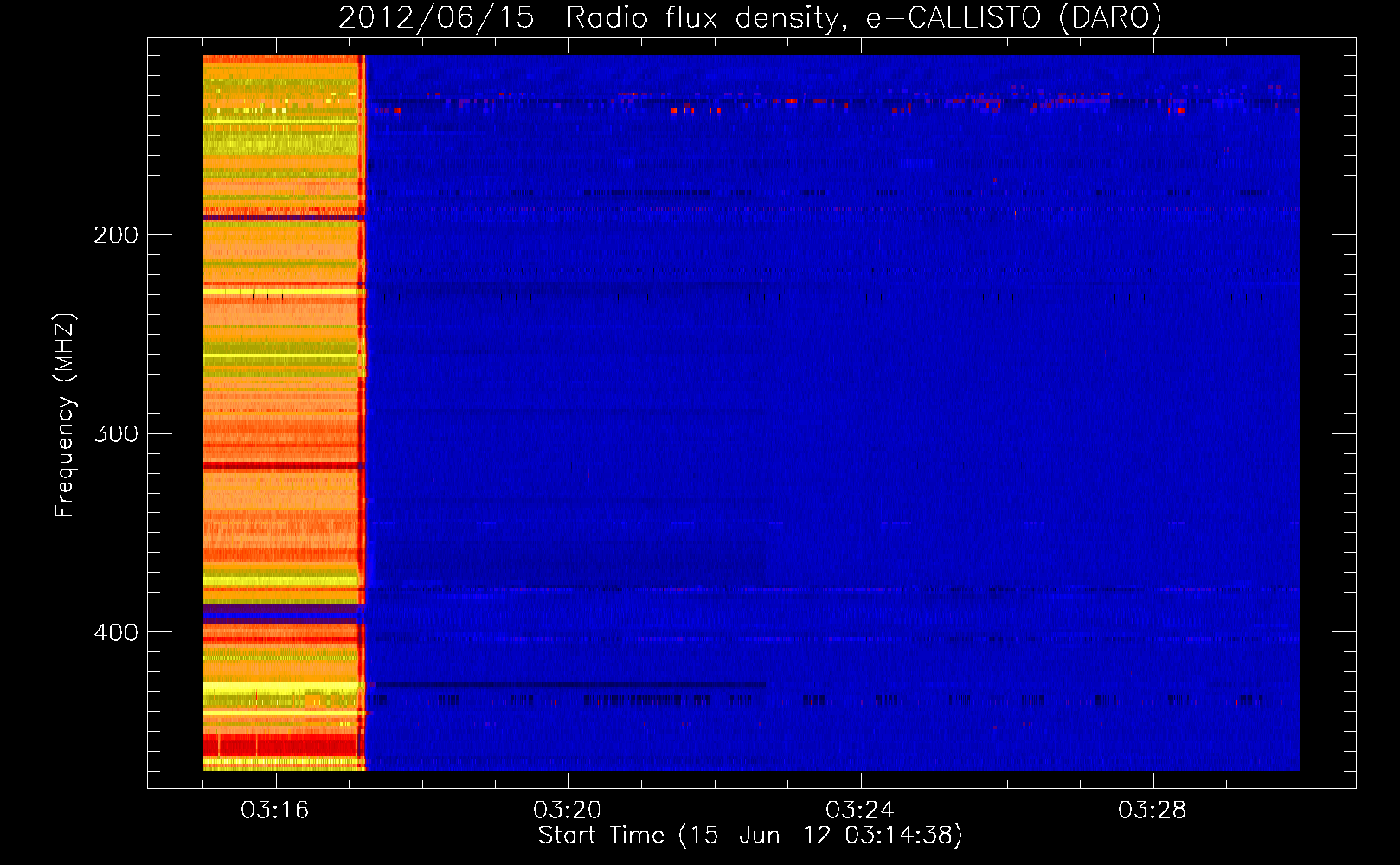The width and height of the screenshot is (1400, 865).
Task: Click the 300 frequency tick label
Action: pyautogui.click(x=116, y=434)
